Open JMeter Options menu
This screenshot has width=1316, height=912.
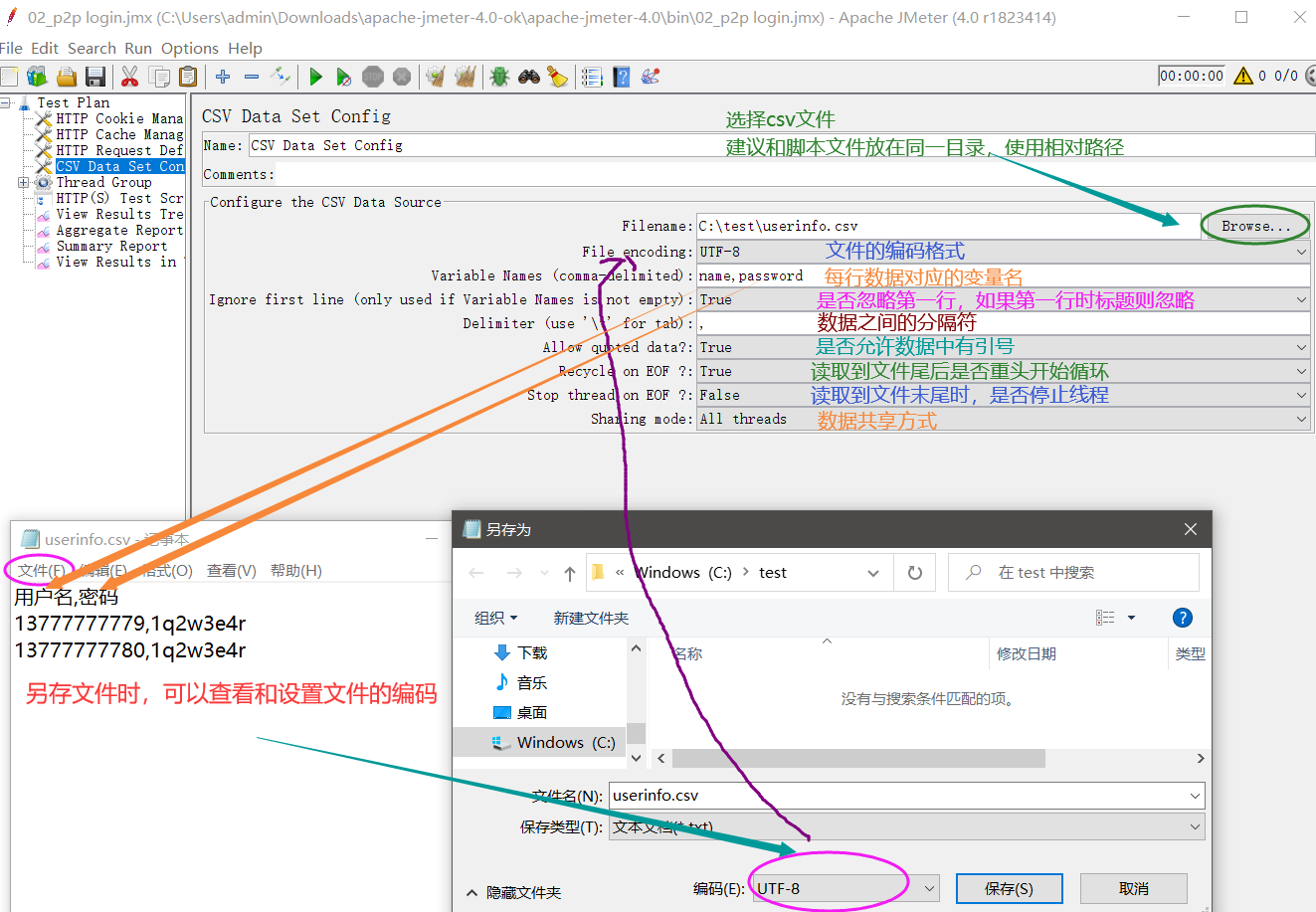[x=190, y=48]
